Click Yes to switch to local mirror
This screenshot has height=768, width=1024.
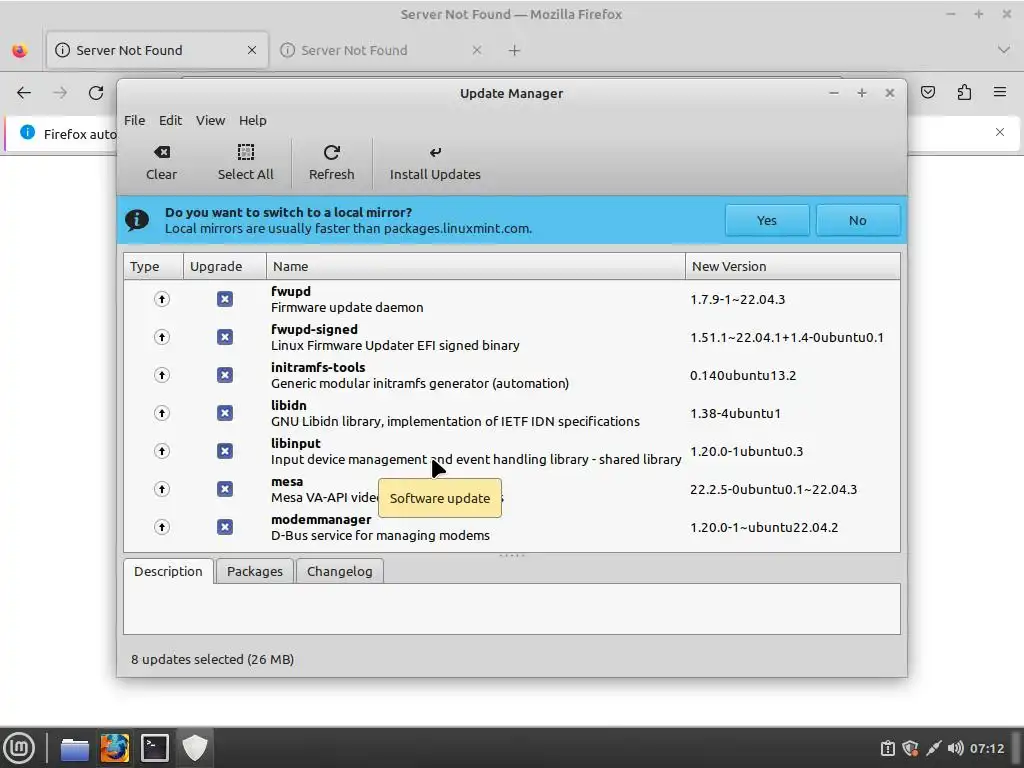[x=767, y=220]
